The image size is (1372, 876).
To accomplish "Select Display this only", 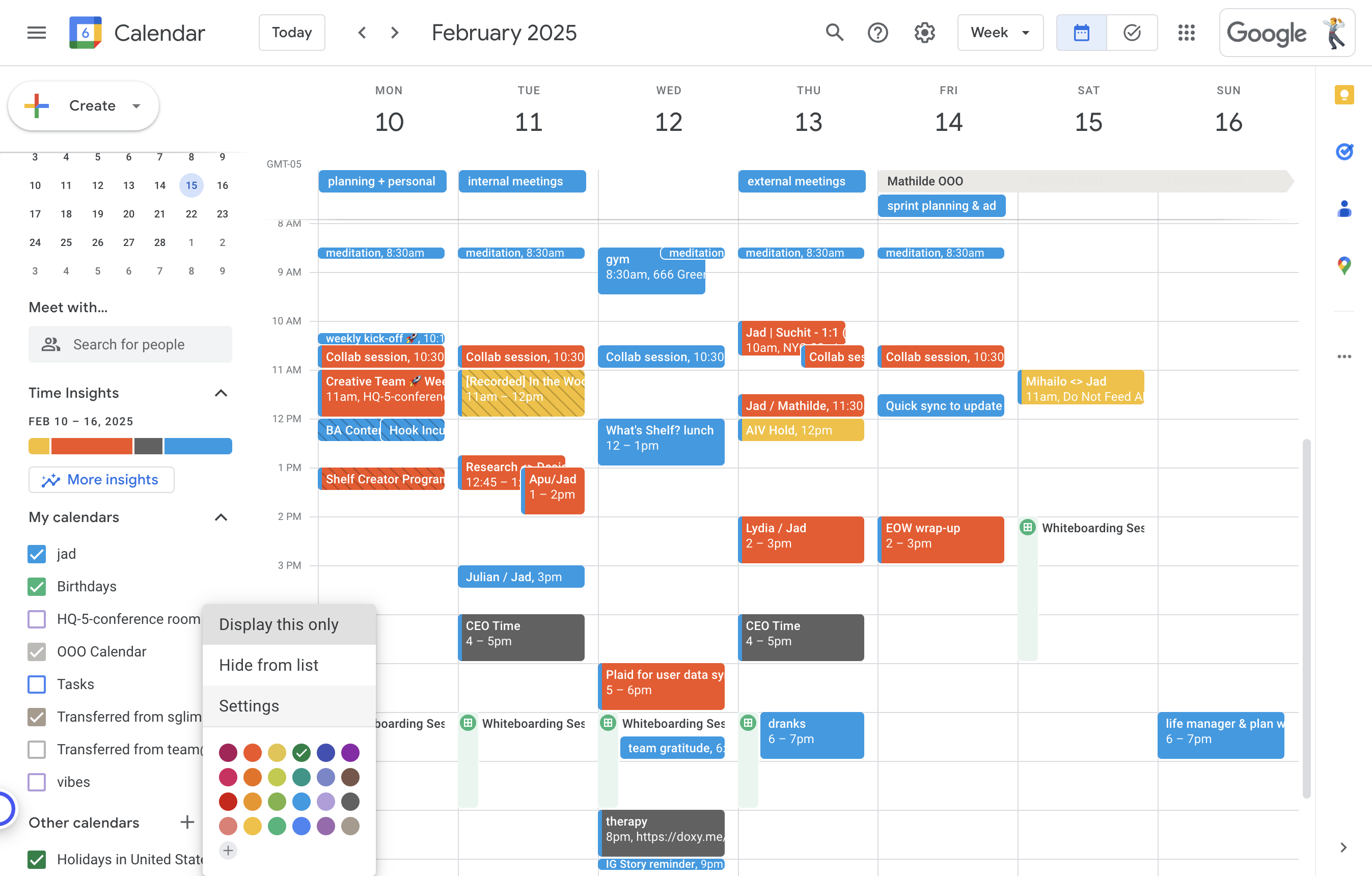I will 289,624.
